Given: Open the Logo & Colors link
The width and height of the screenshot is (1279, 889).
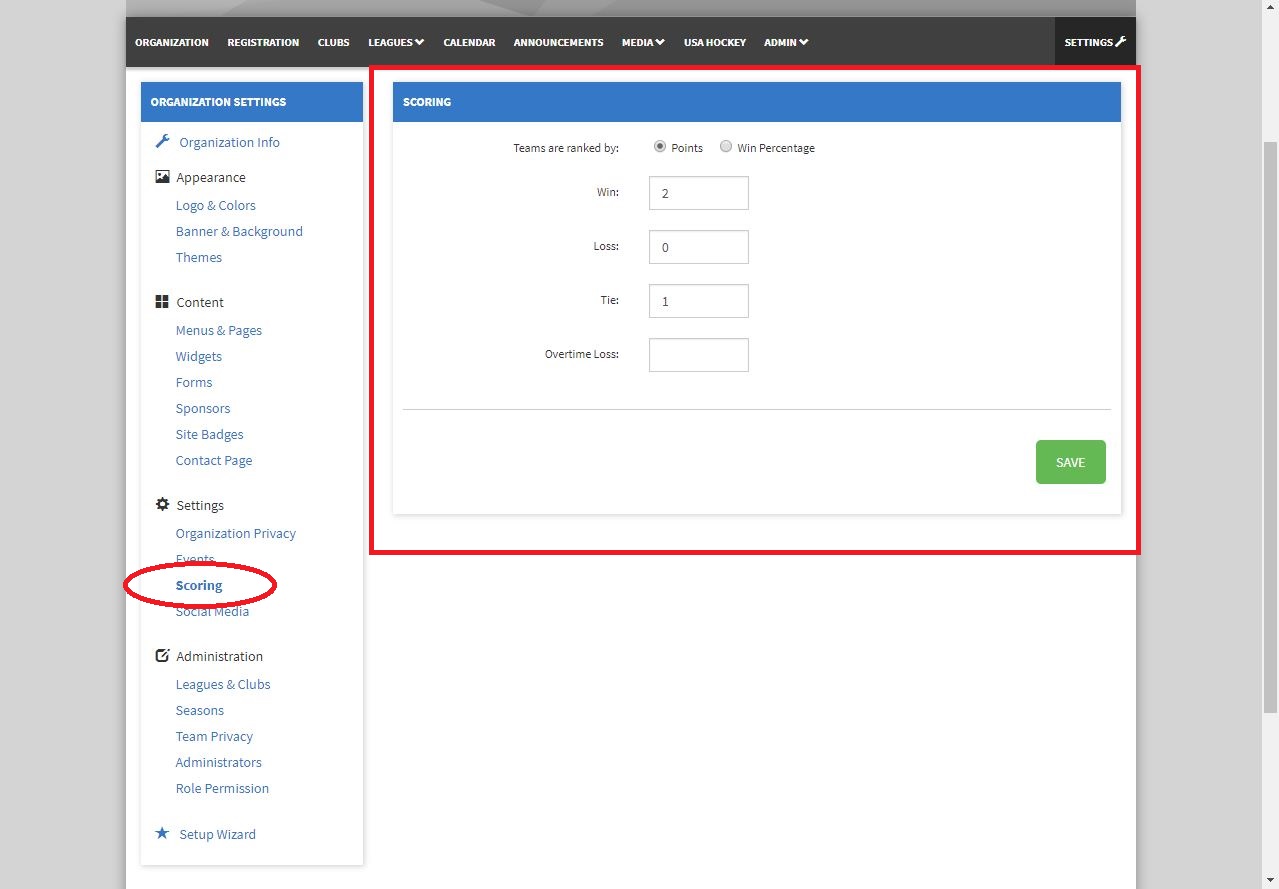Looking at the screenshot, I should click(x=216, y=205).
